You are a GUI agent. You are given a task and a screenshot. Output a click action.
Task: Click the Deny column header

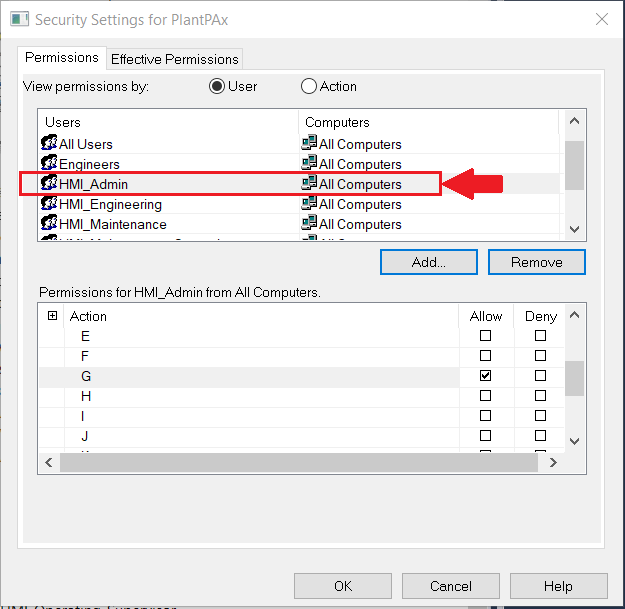540,316
